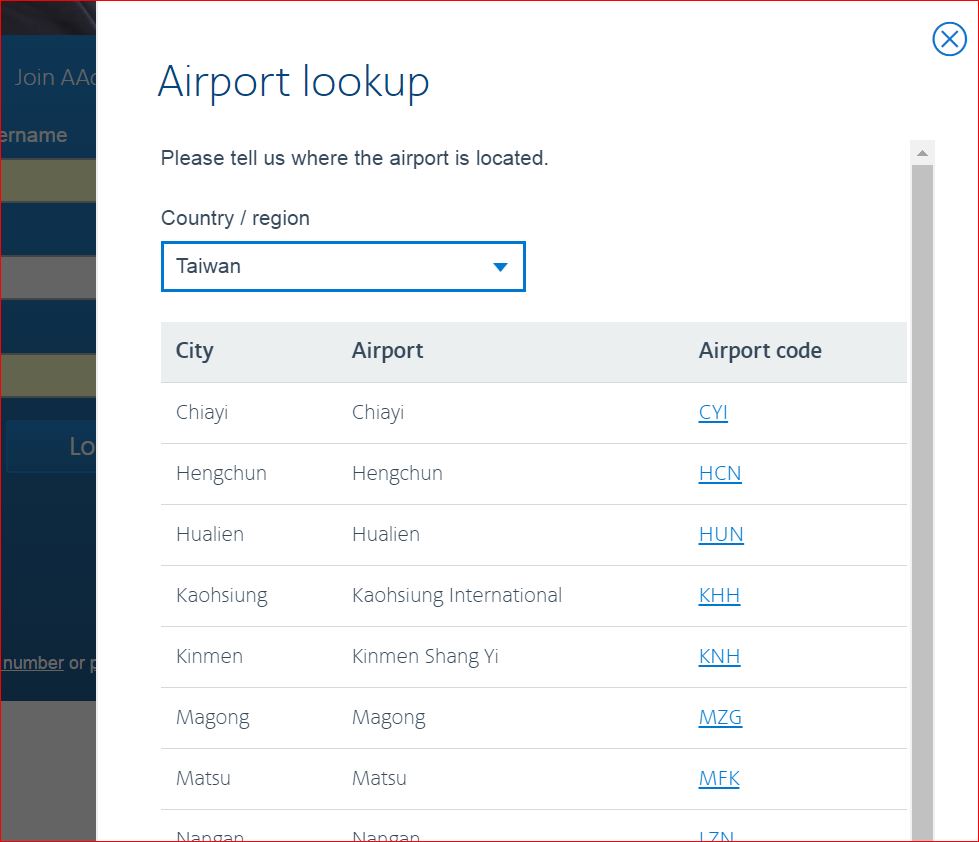979x842 pixels.
Task: Select Magong airport code MZG
Action: tap(720, 718)
